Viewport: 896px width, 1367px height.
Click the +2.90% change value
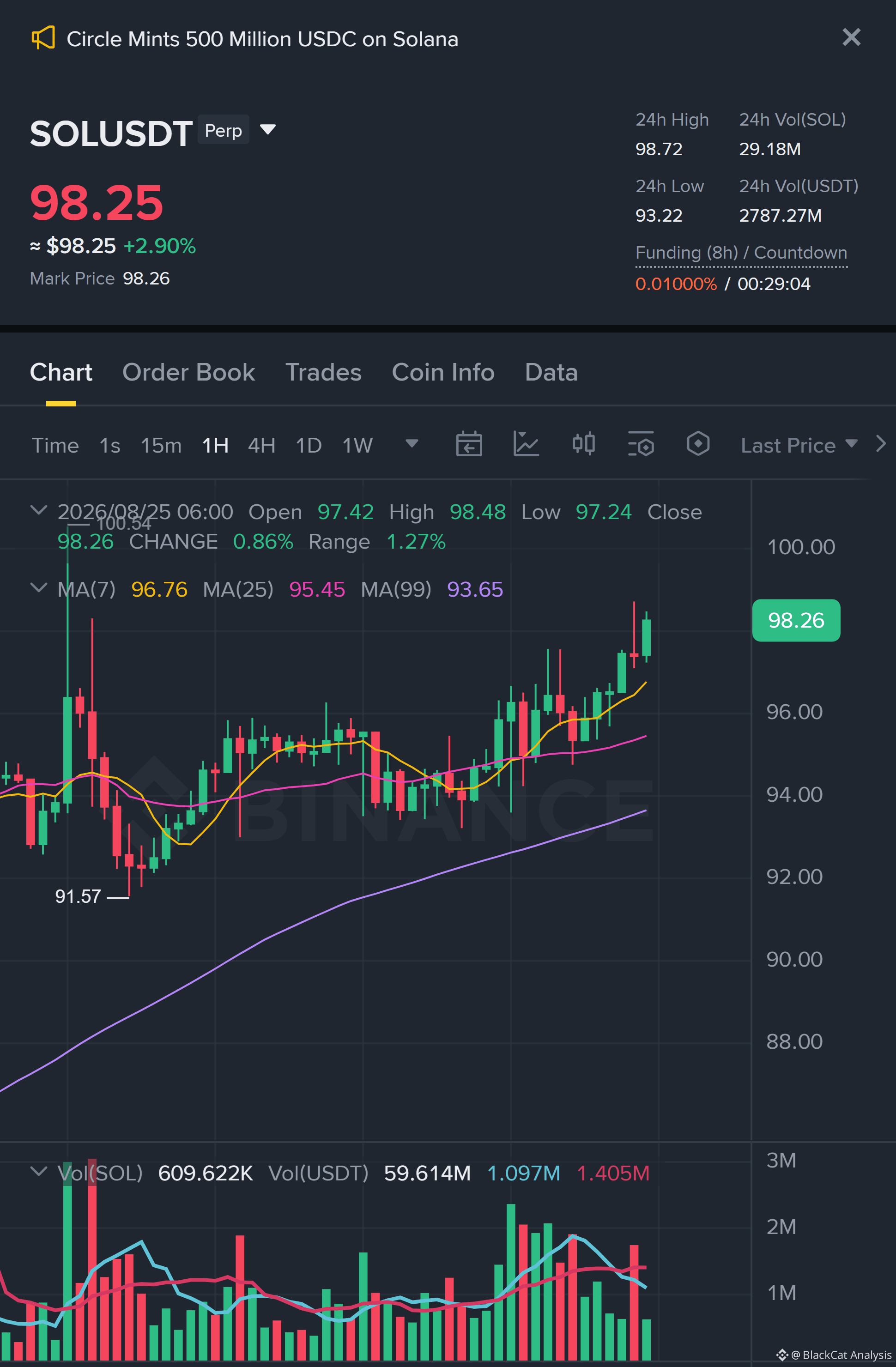click(160, 246)
